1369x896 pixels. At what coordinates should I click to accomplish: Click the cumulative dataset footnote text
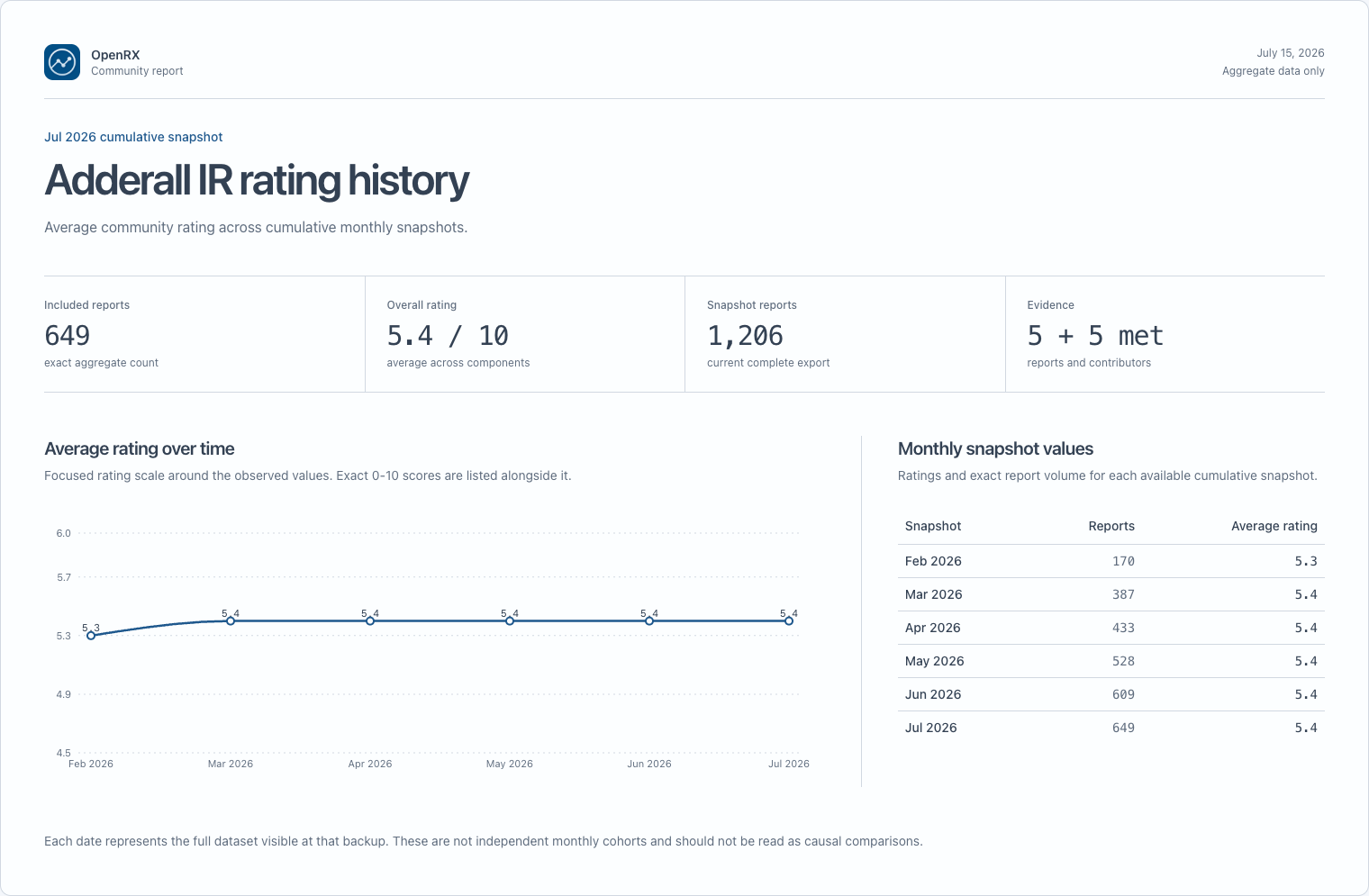tap(484, 841)
